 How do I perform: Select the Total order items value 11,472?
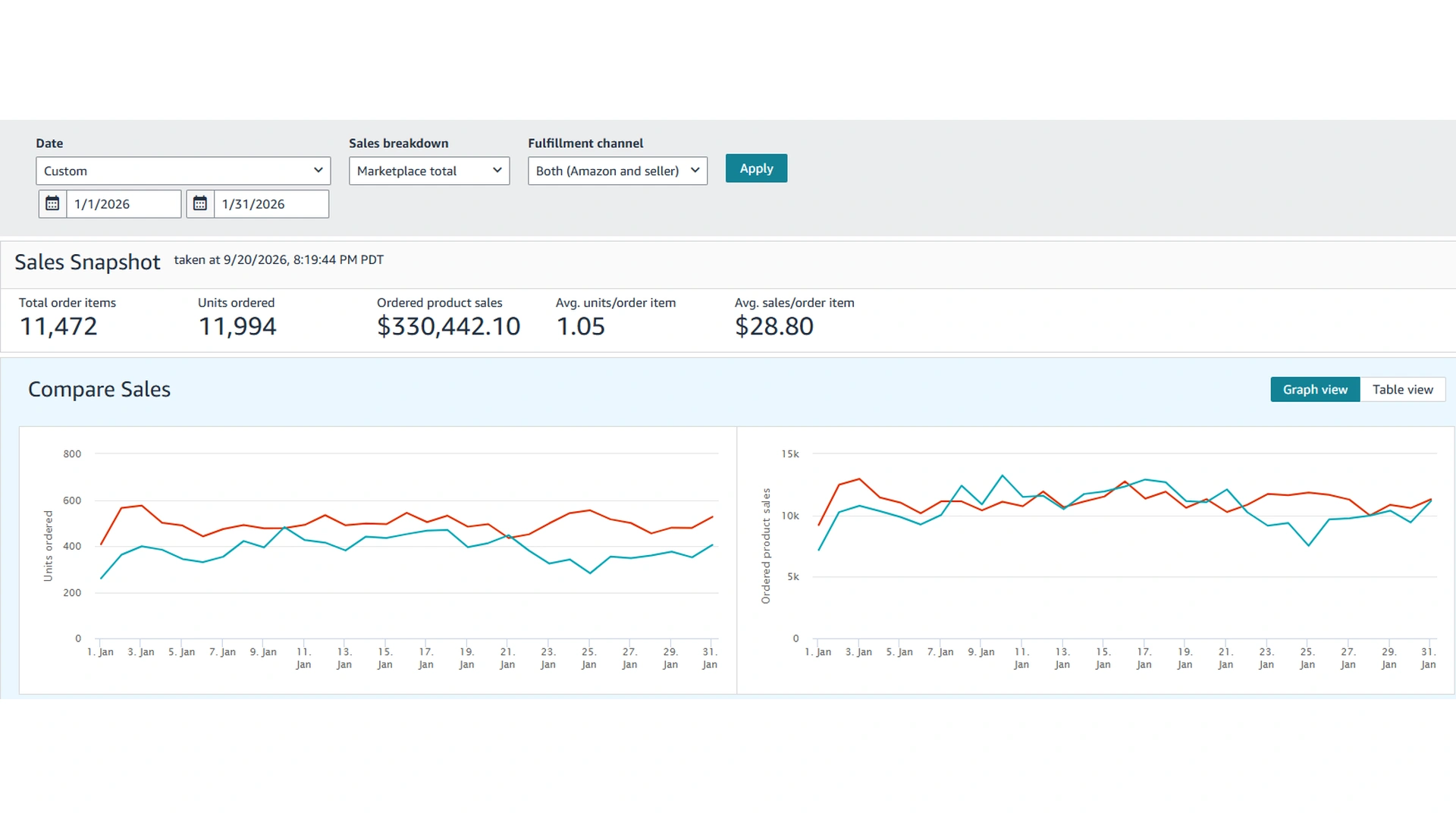tap(58, 326)
